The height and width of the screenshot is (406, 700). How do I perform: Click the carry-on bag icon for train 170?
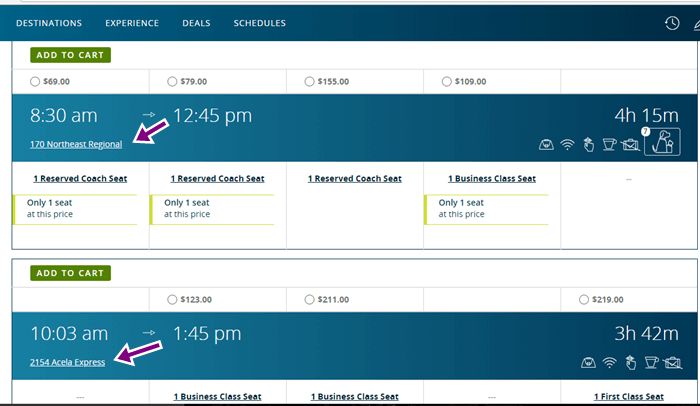[546, 145]
